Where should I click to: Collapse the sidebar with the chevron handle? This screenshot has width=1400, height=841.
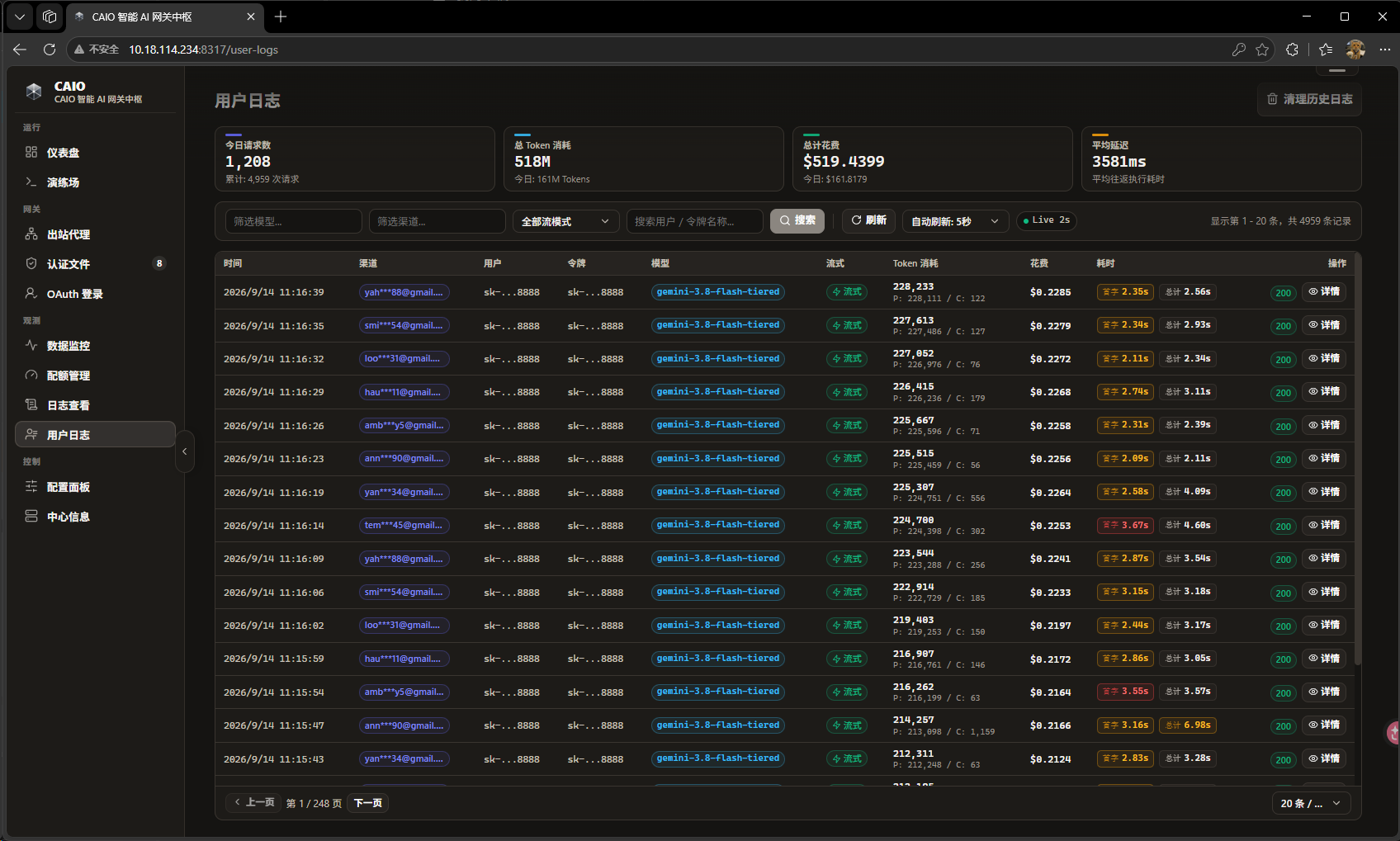coord(185,451)
